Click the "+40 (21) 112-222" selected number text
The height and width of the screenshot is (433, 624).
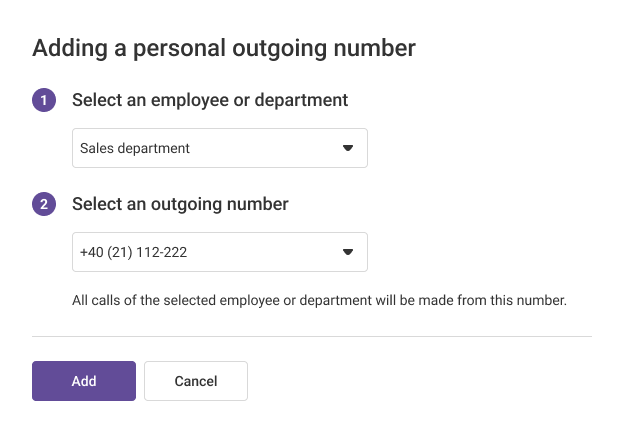[134, 252]
